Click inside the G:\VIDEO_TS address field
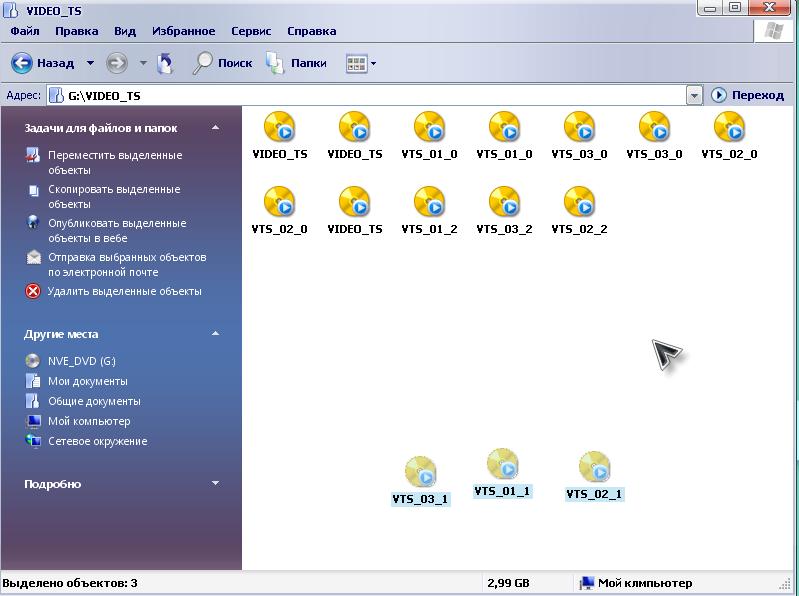This screenshot has height=596, width=799. point(380,96)
